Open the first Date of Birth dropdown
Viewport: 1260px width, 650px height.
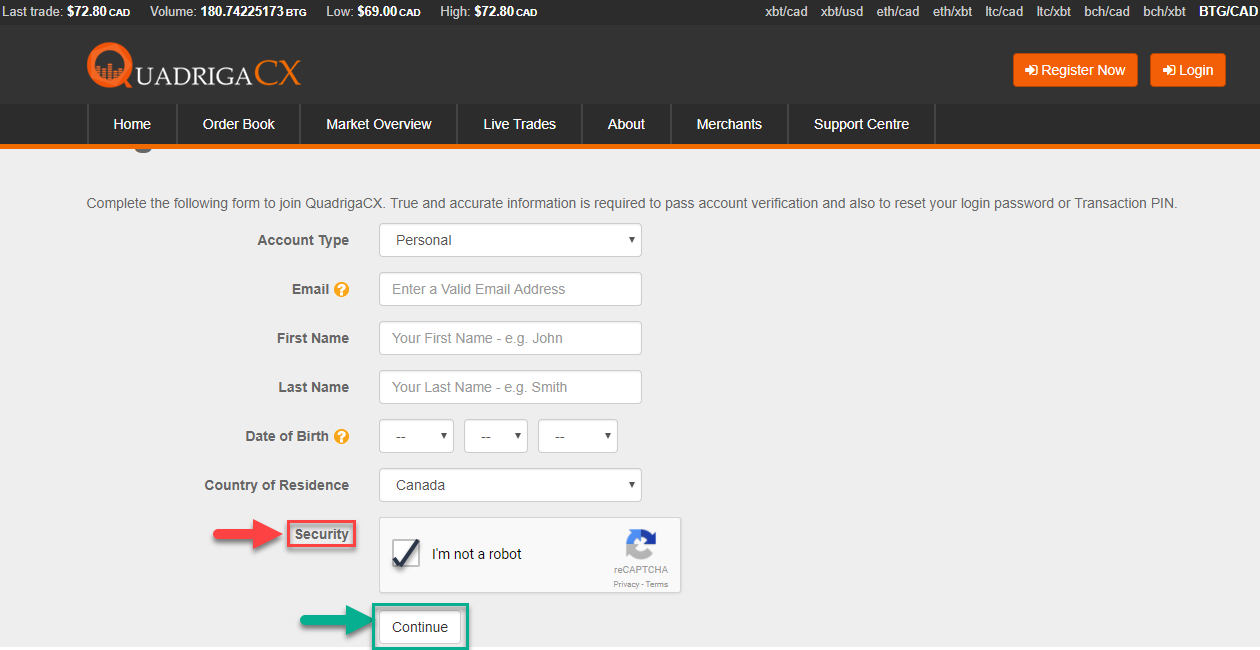click(416, 436)
